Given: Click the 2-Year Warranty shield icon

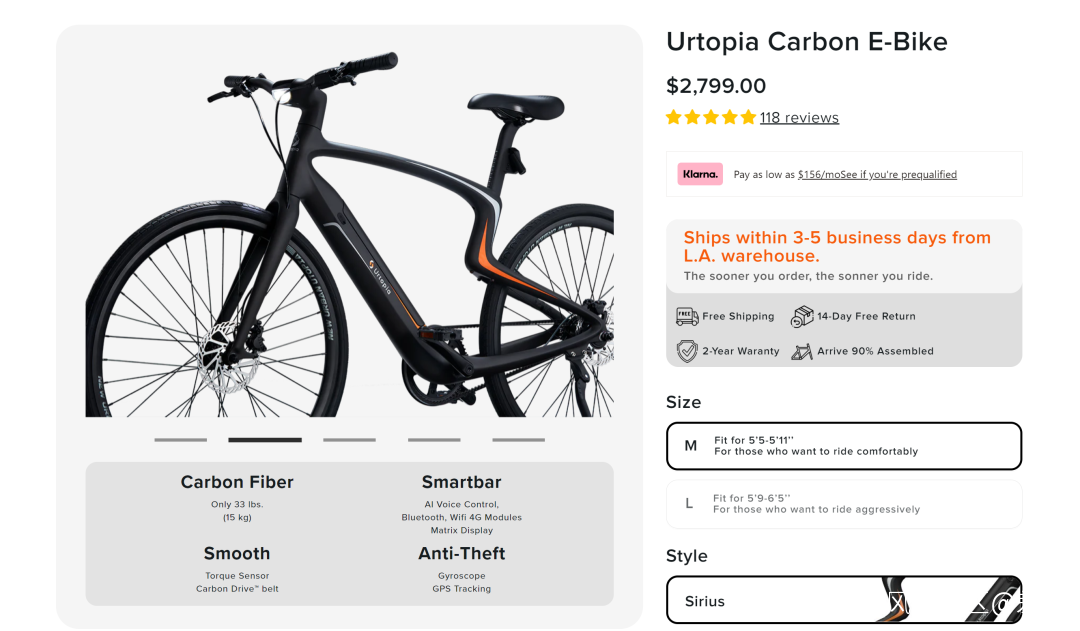Looking at the screenshot, I should (687, 351).
